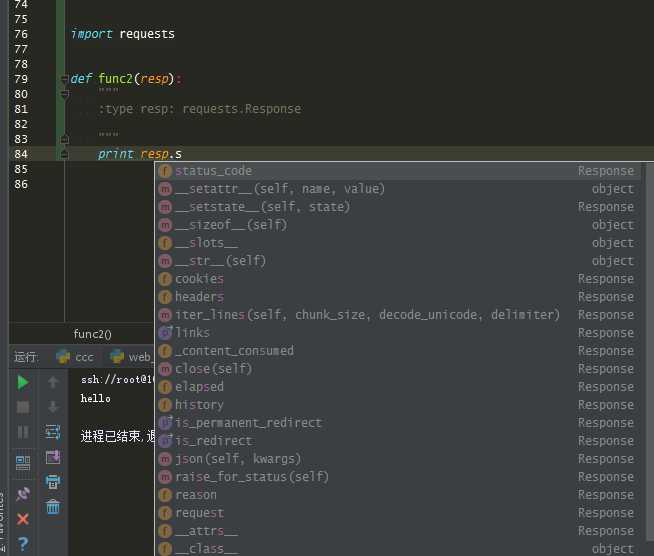Clear console with the trash icon
Viewport: 654px width, 556px height.
pyautogui.click(x=54, y=507)
